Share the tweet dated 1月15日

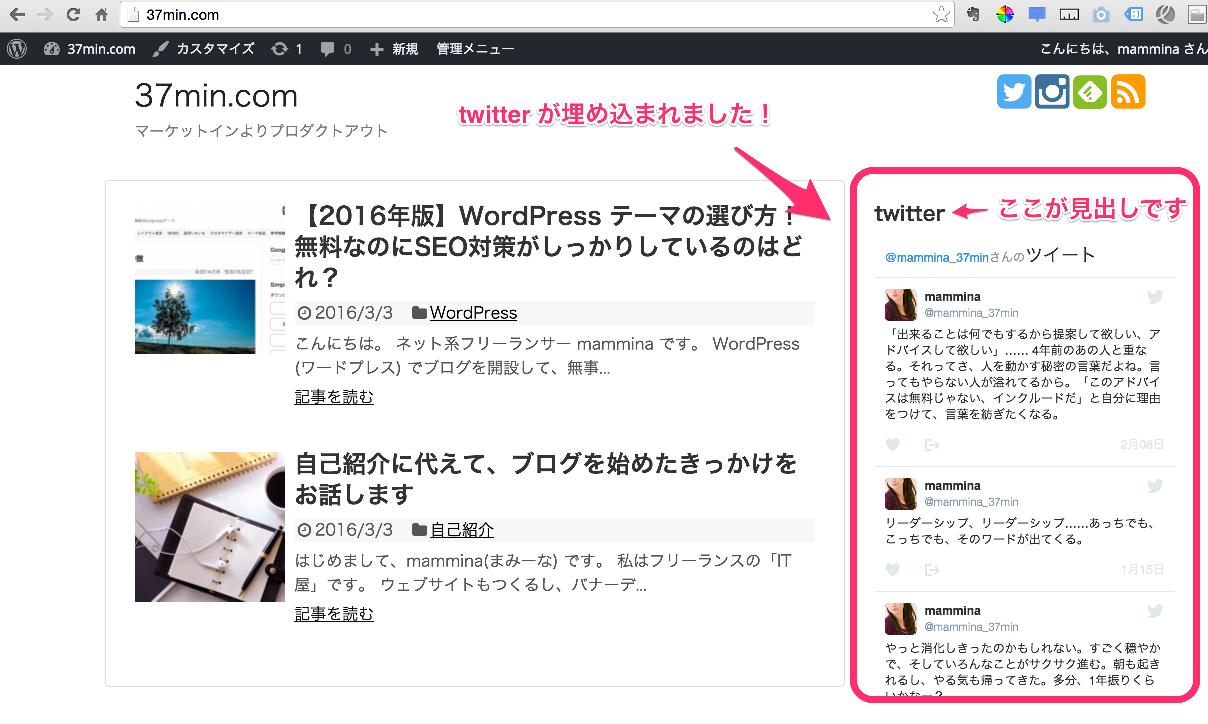(x=931, y=569)
